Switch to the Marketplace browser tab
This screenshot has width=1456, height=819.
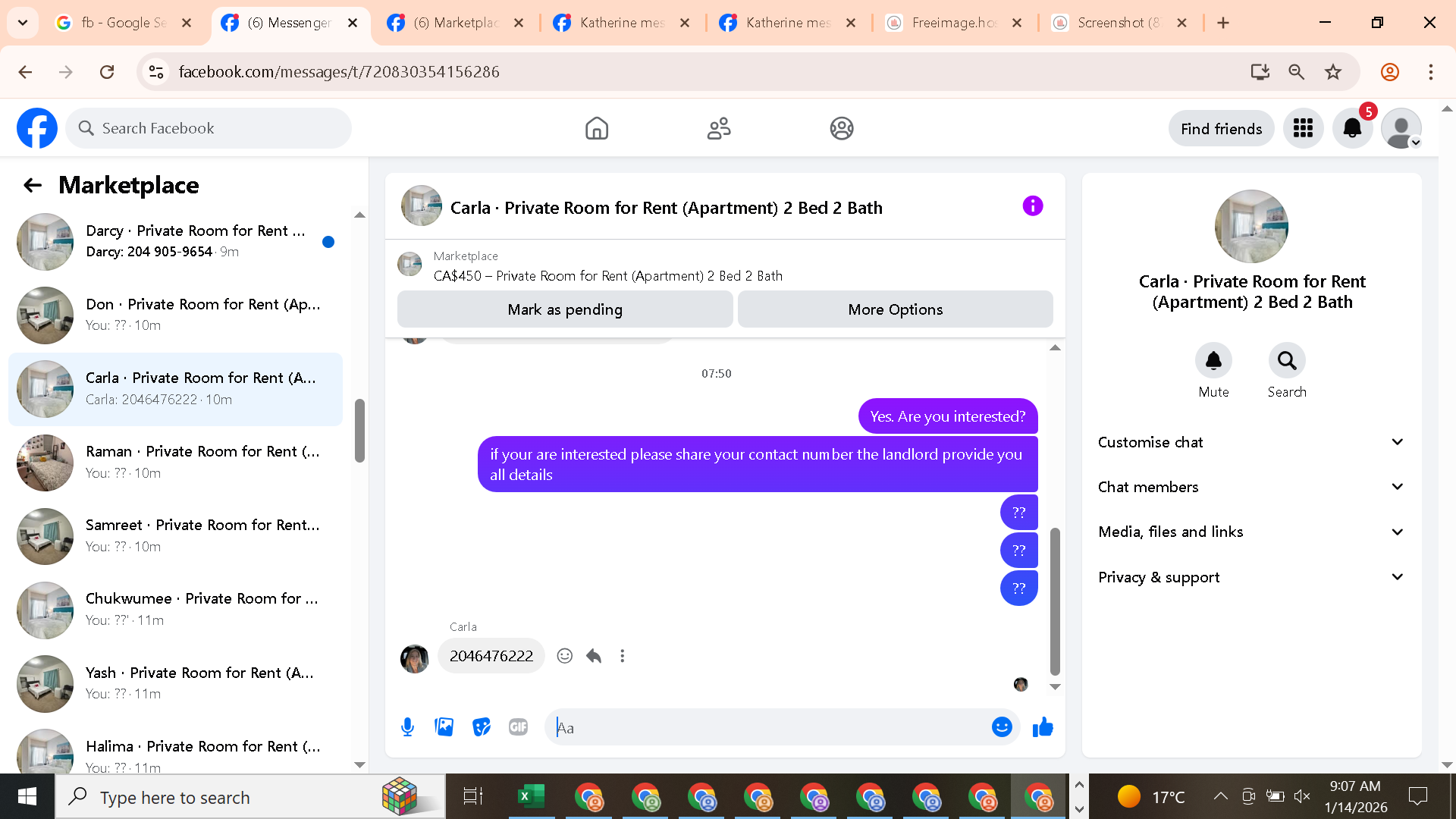[x=456, y=23]
